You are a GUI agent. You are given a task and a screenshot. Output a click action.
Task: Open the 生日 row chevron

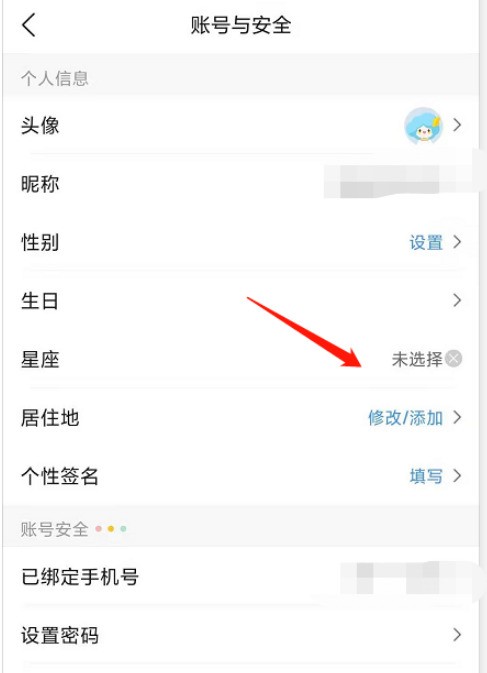click(457, 300)
